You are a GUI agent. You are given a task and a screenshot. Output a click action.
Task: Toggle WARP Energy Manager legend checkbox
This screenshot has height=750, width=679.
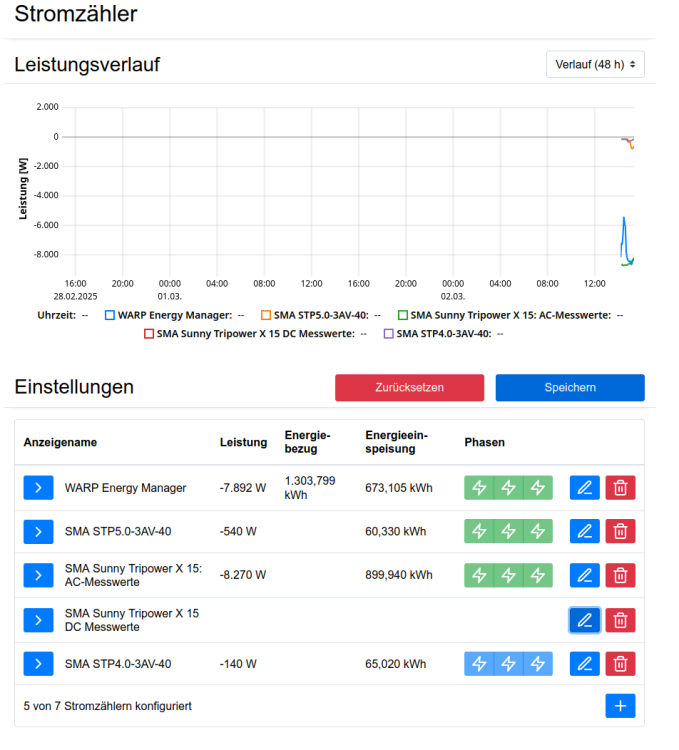click(x=110, y=315)
